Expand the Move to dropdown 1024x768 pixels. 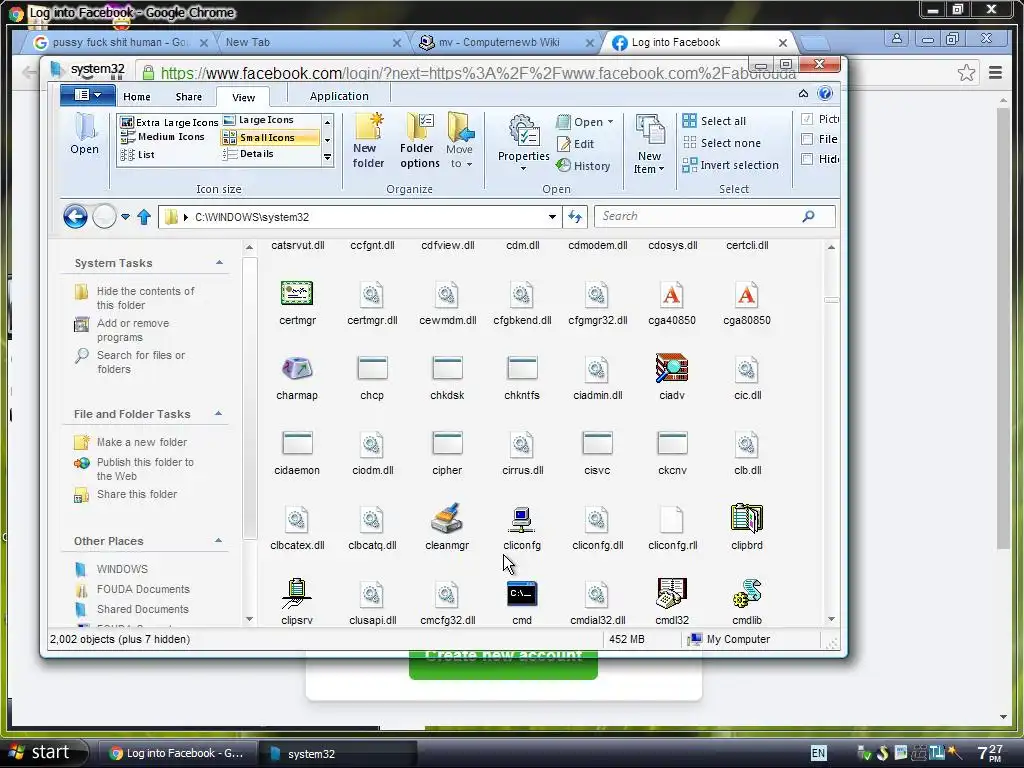point(470,164)
